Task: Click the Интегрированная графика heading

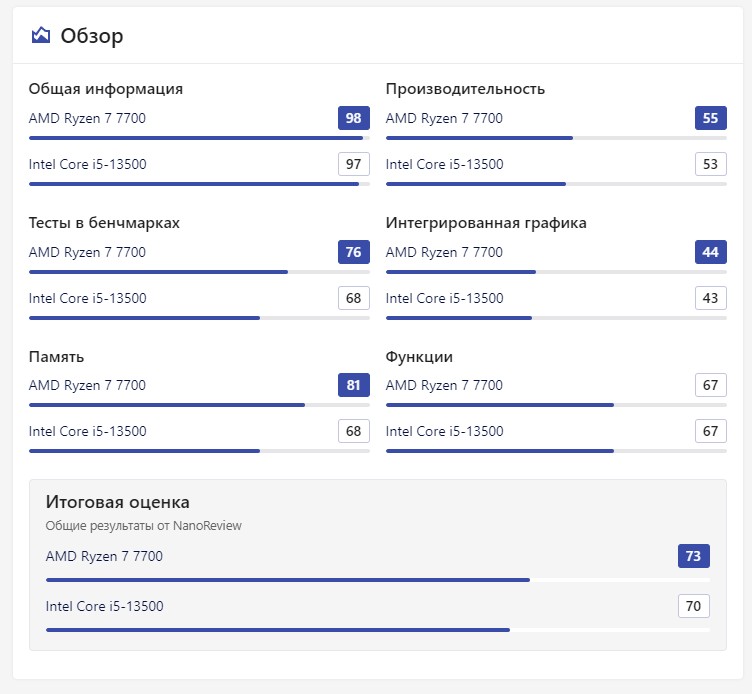Action: click(x=486, y=223)
